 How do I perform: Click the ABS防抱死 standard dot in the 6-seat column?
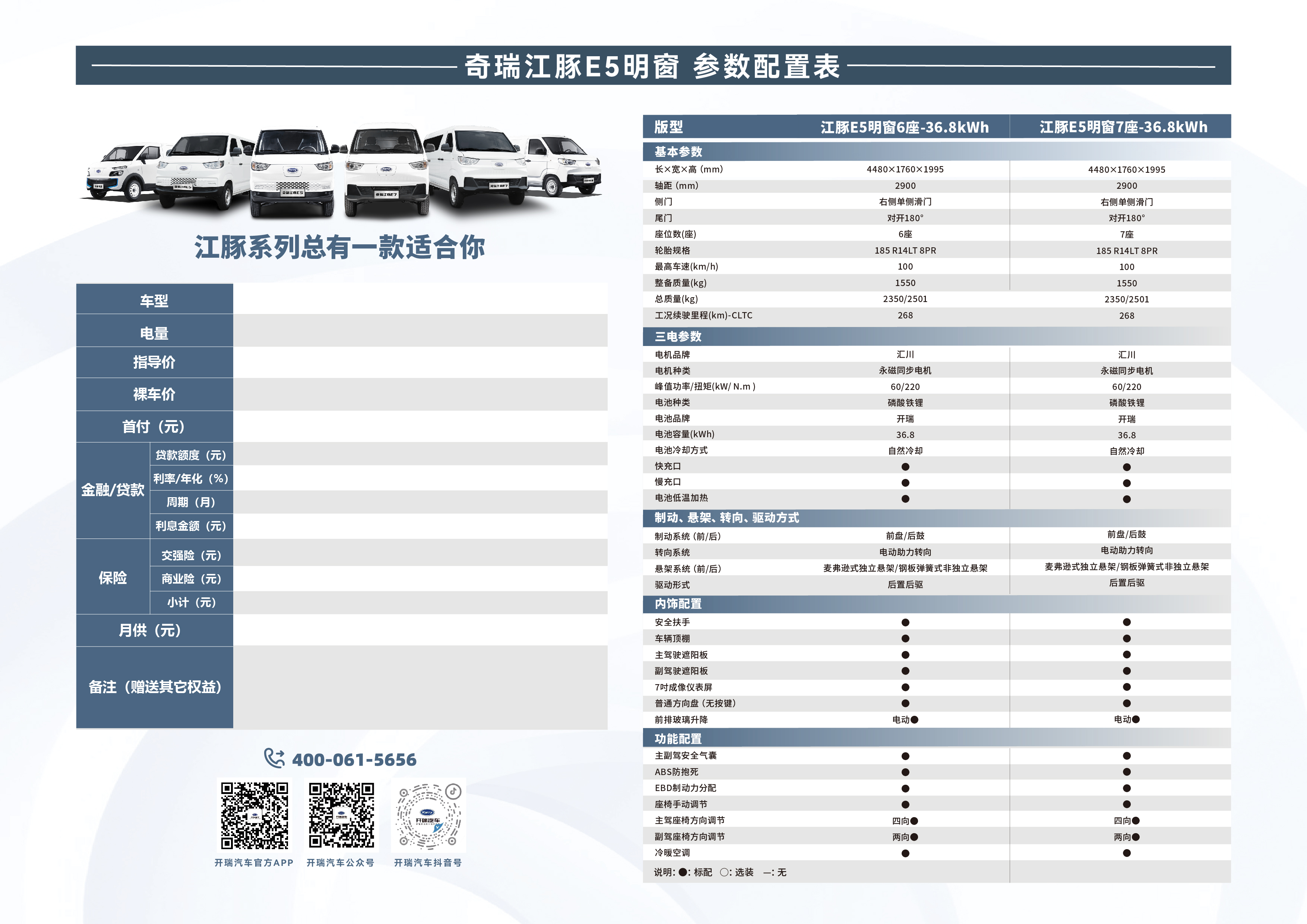[905, 772]
